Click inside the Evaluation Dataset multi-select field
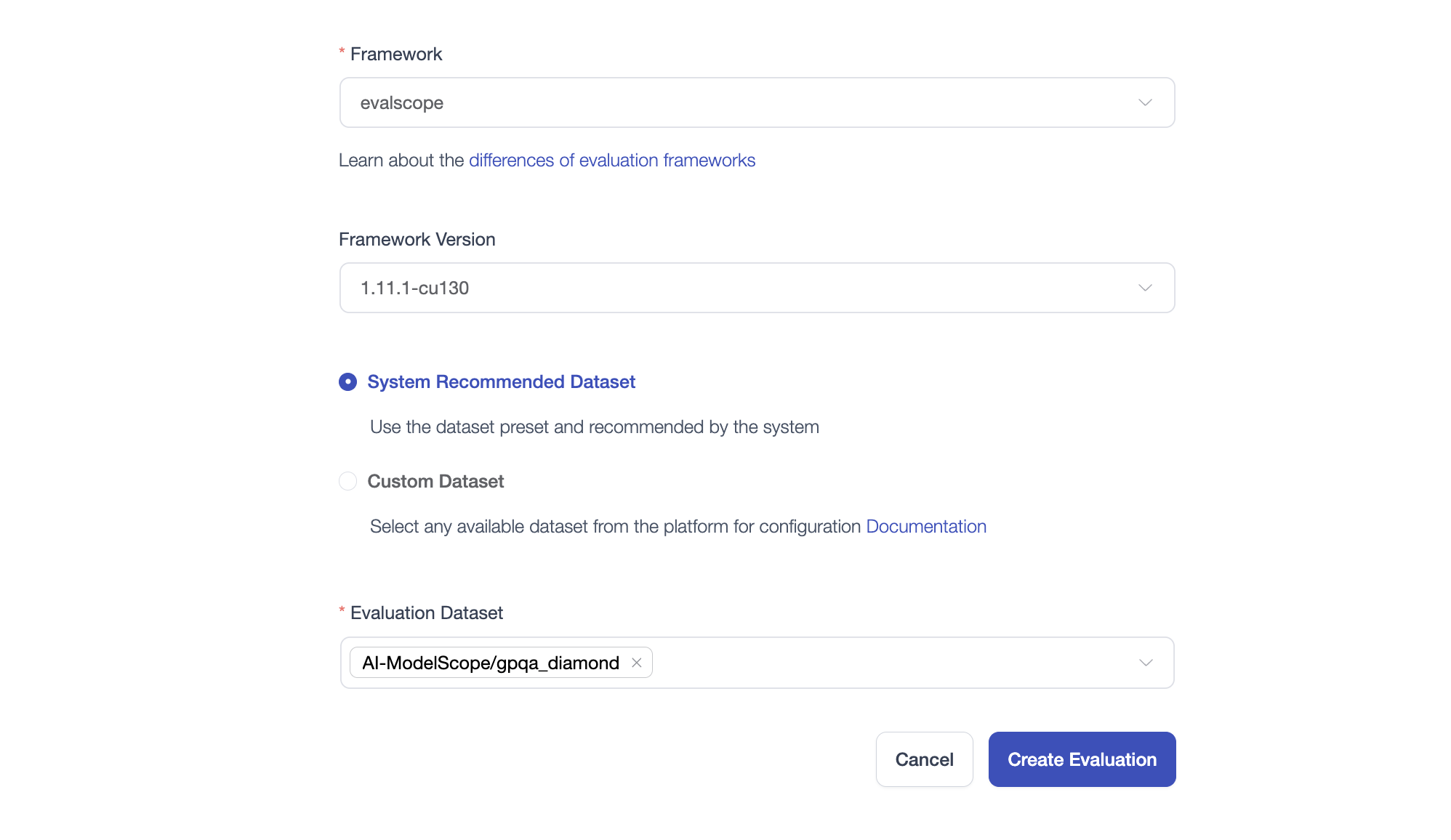The image size is (1451, 840). pyautogui.click(x=757, y=663)
